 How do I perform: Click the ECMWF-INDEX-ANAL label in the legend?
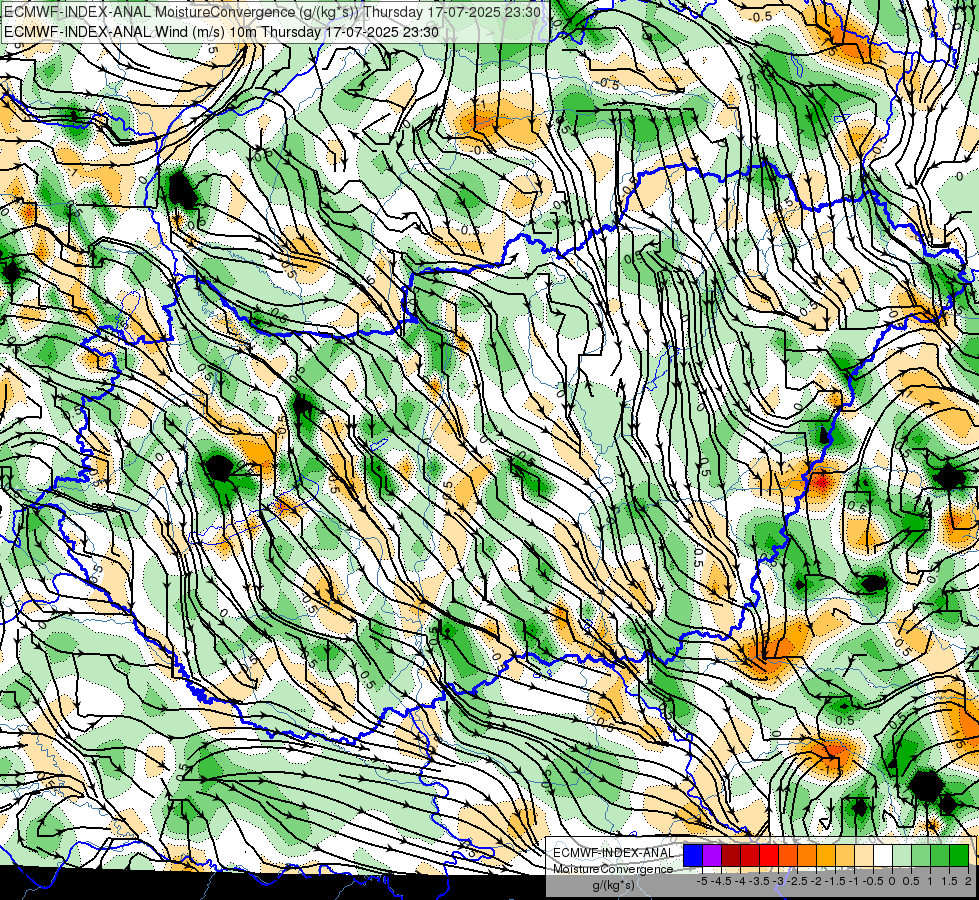tap(614, 853)
